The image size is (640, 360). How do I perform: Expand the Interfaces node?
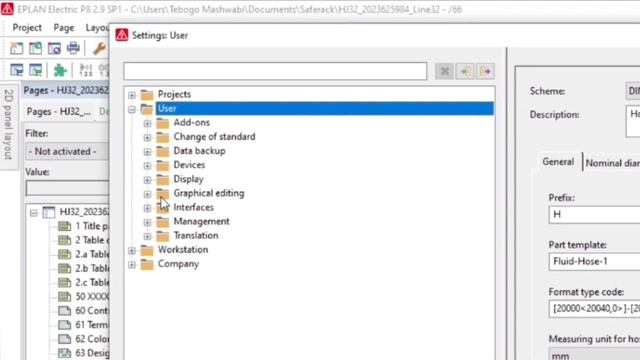pos(147,208)
